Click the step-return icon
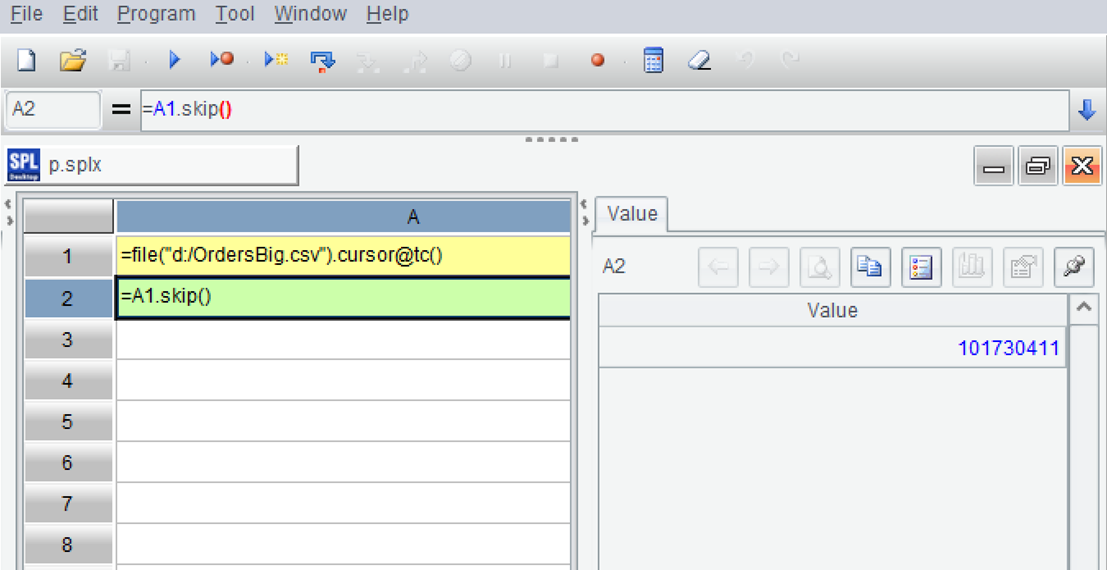 414,62
